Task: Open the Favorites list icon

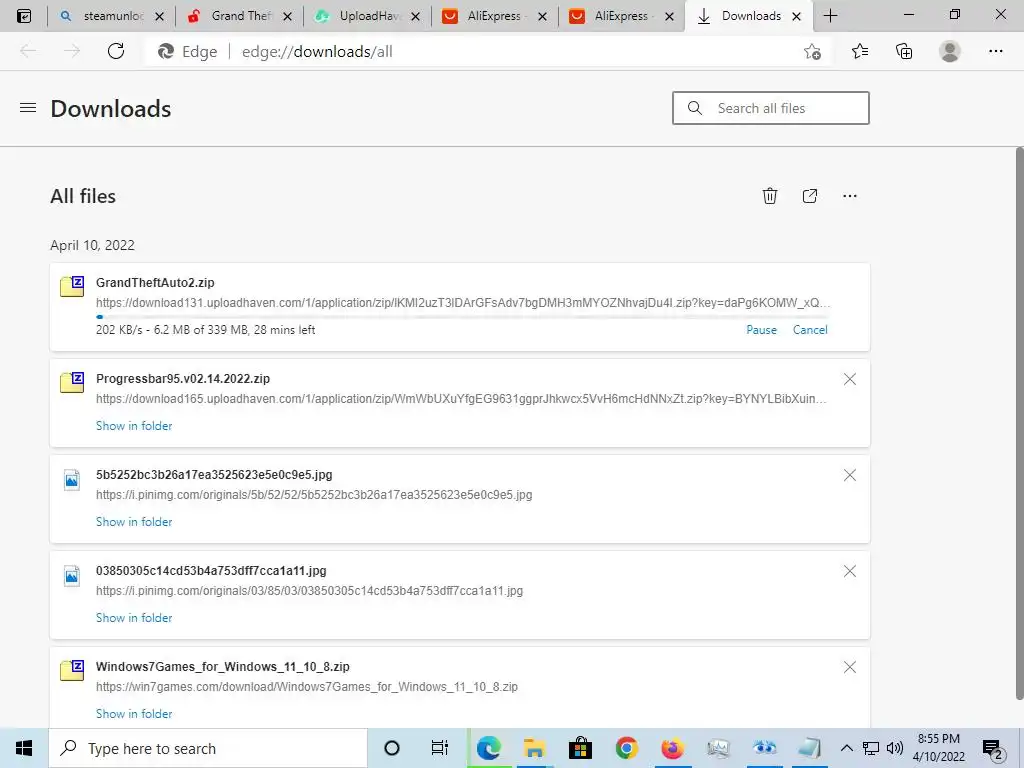Action: tap(860, 51)
